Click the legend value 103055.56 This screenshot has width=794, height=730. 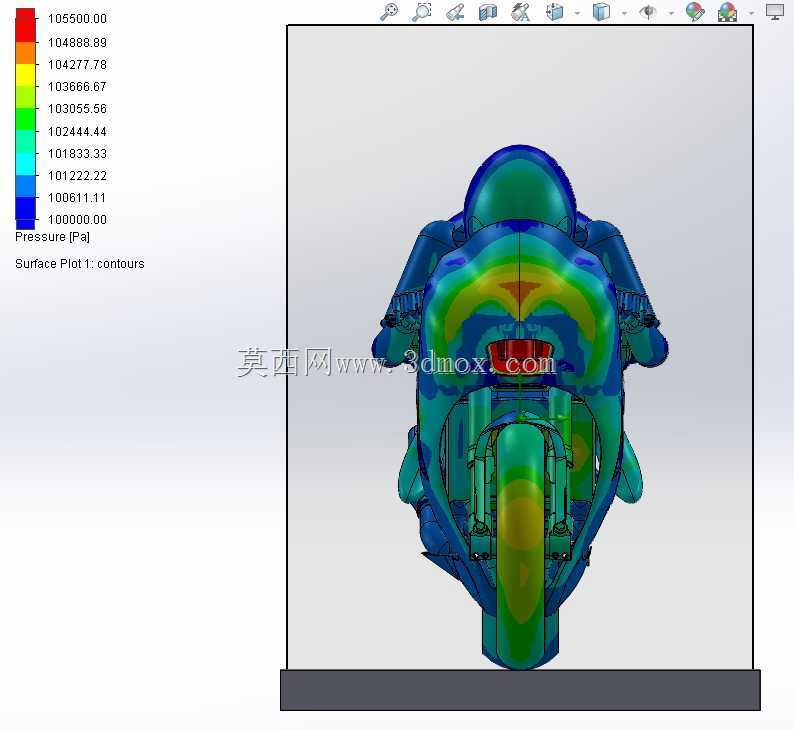coord(77,109)
